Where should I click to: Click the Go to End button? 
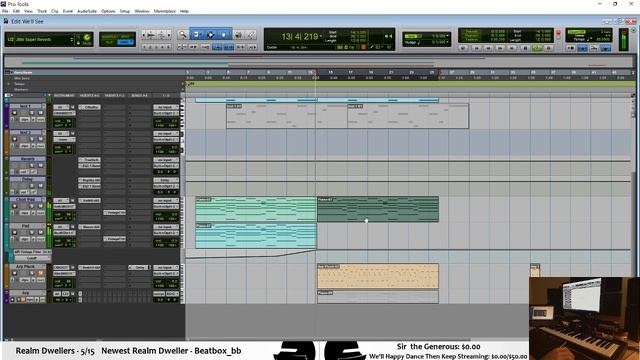[512, 48]
